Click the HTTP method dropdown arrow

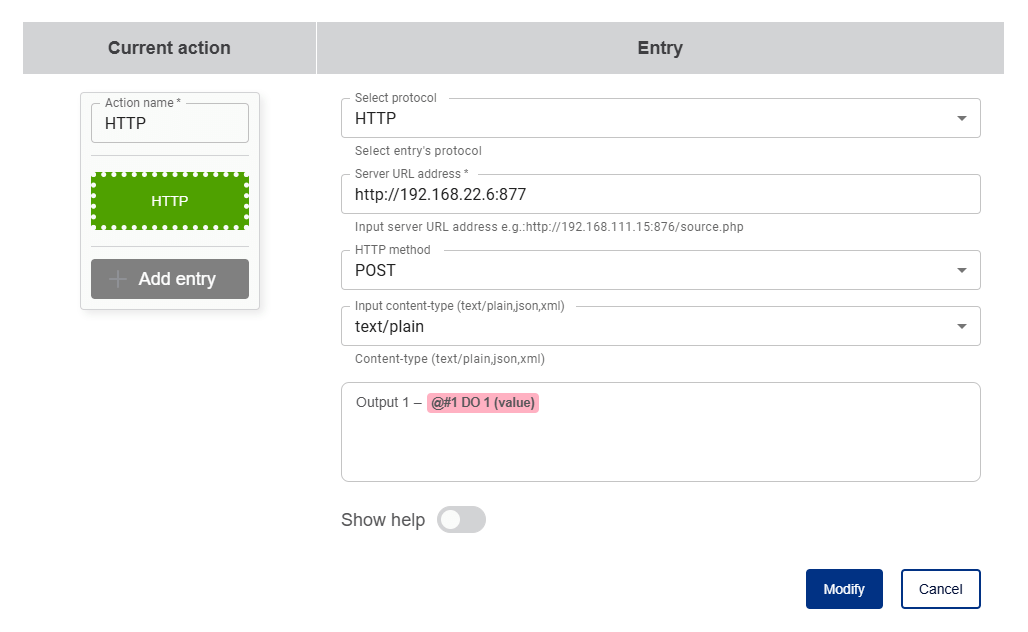coord(961,270)
